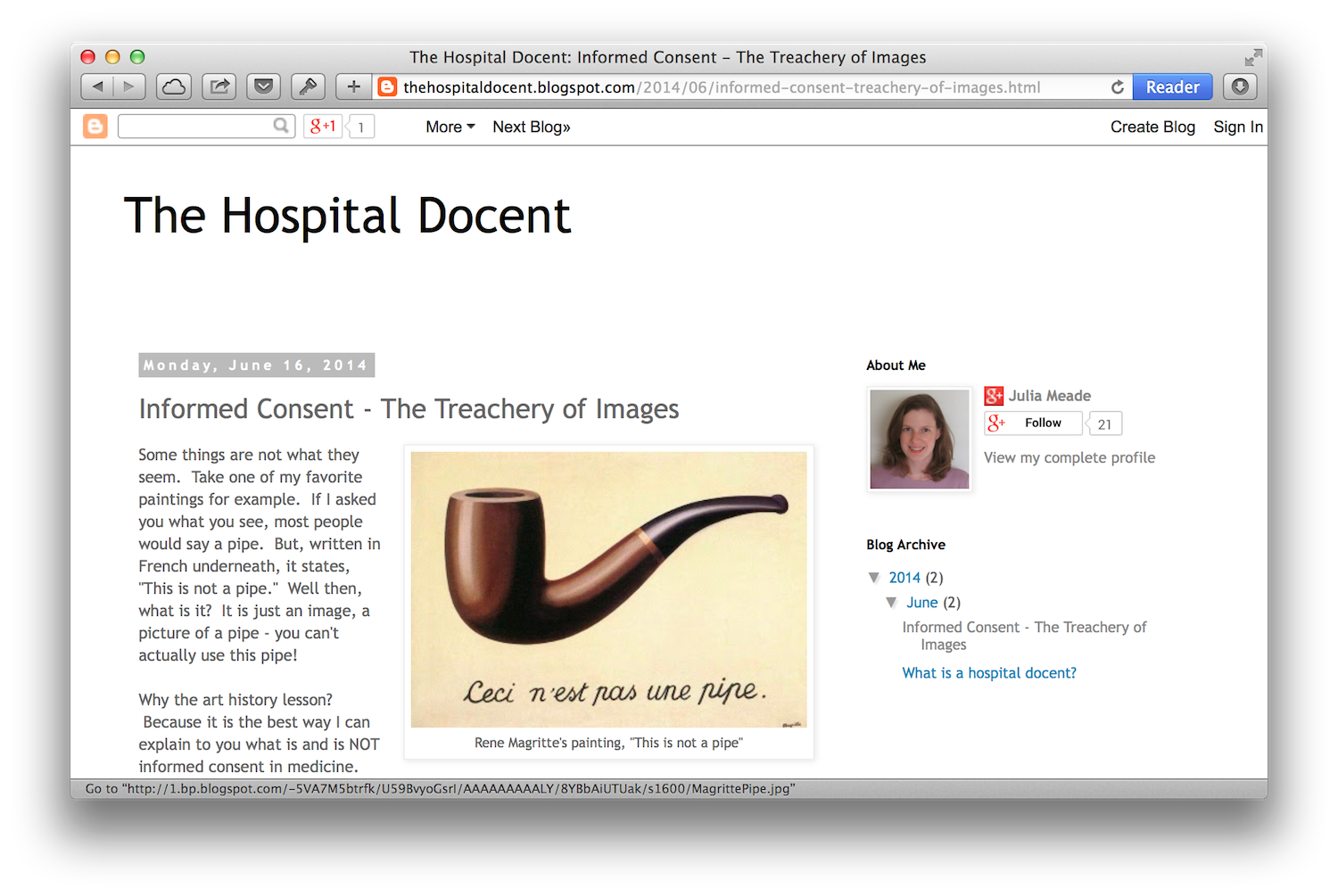Click the address bar URL

[722, 87]
